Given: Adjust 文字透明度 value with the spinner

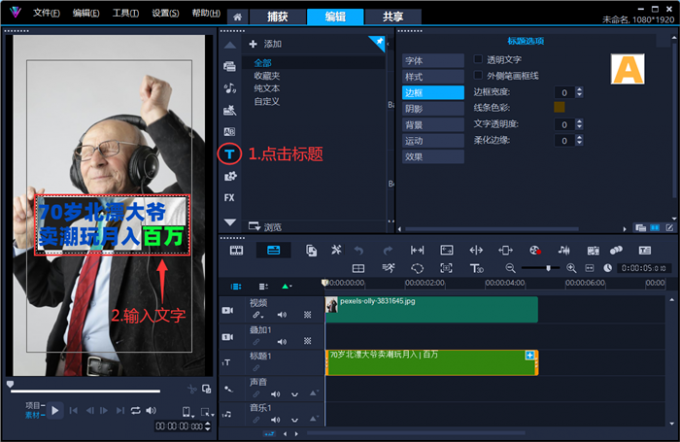Looking at the screenshot, I should [579, 124].
